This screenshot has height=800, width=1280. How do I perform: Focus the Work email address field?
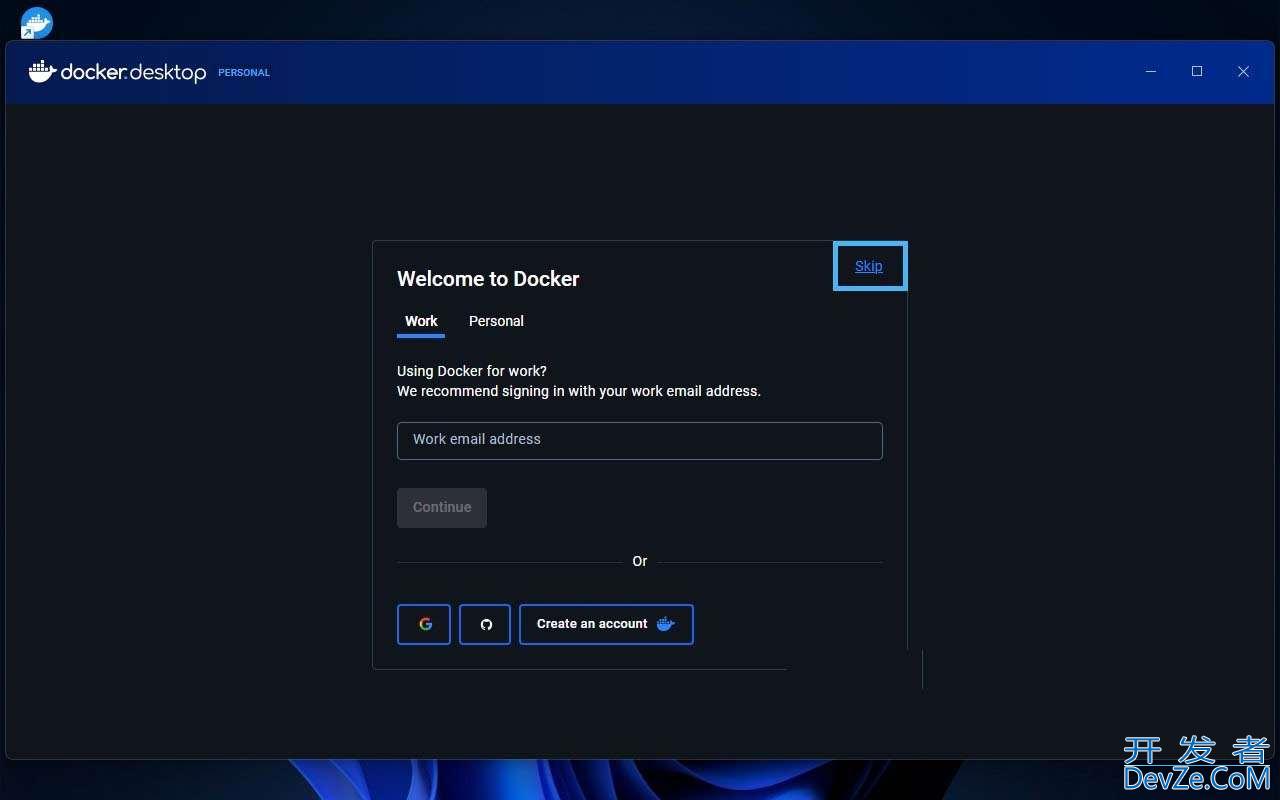click(640, 441)
